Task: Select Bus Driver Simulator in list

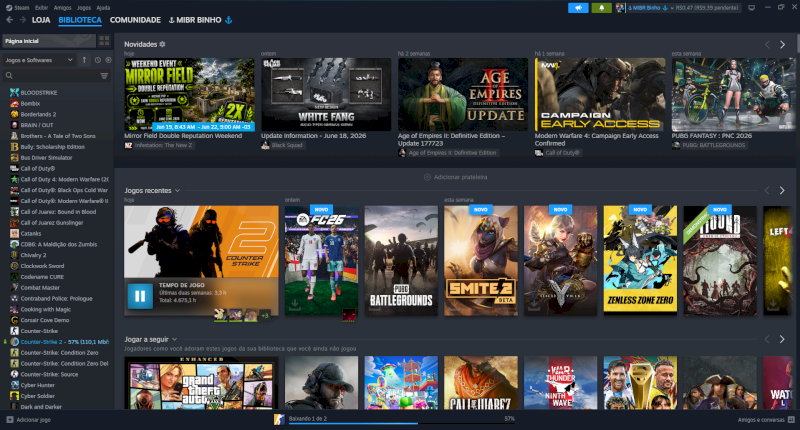Action: (x=46, y=158)
